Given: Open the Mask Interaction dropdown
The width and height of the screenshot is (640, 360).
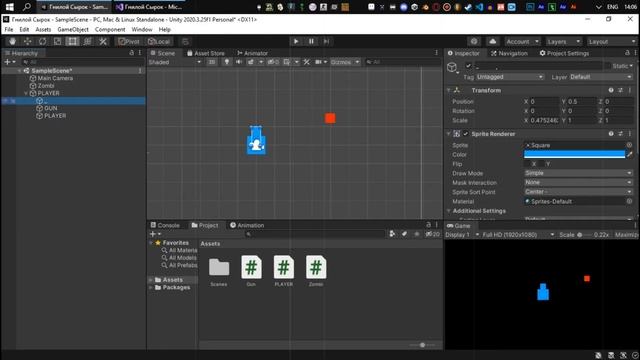Looking at the screenshot, I should point(578,182).
